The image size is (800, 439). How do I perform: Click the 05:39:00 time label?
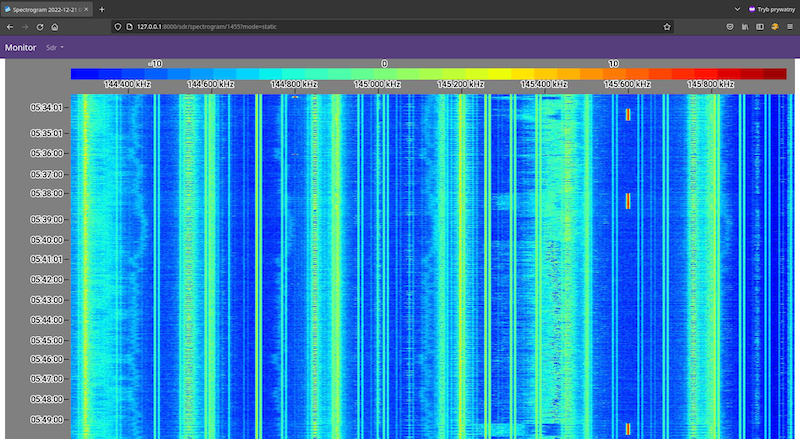coord(46,220)
